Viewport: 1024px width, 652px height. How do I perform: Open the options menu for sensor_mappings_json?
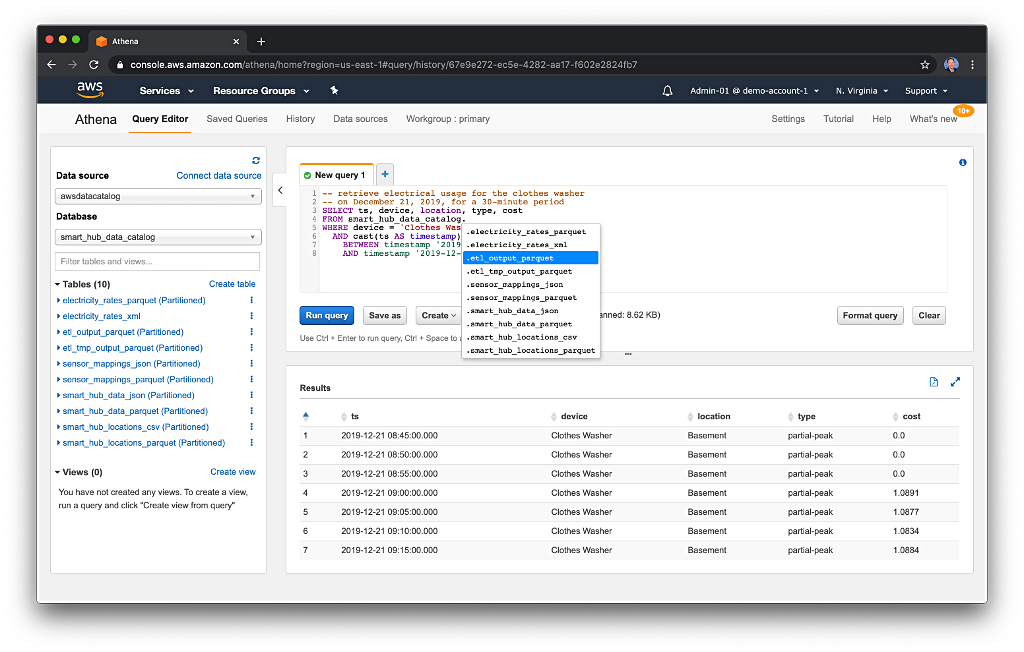(x=251, y=363)
